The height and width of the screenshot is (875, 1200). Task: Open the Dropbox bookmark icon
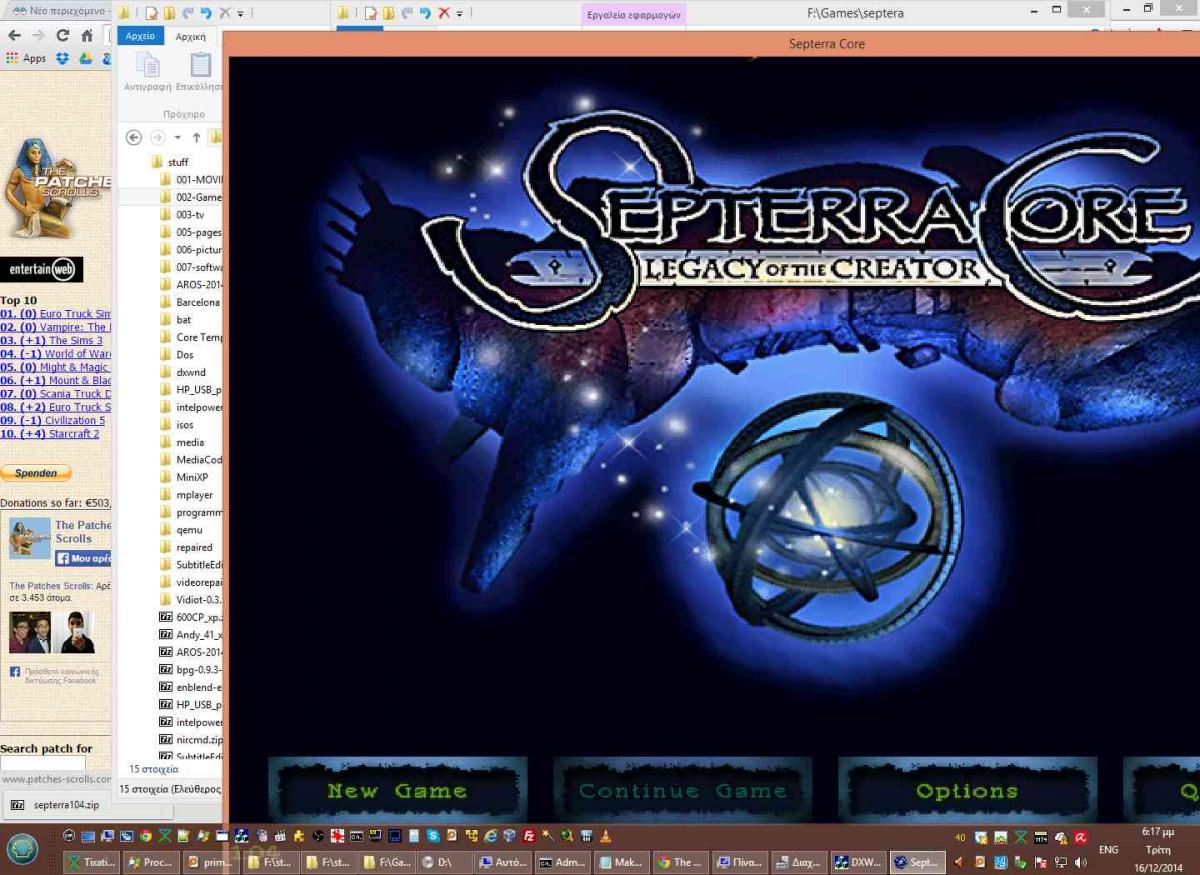pos(63,58)
